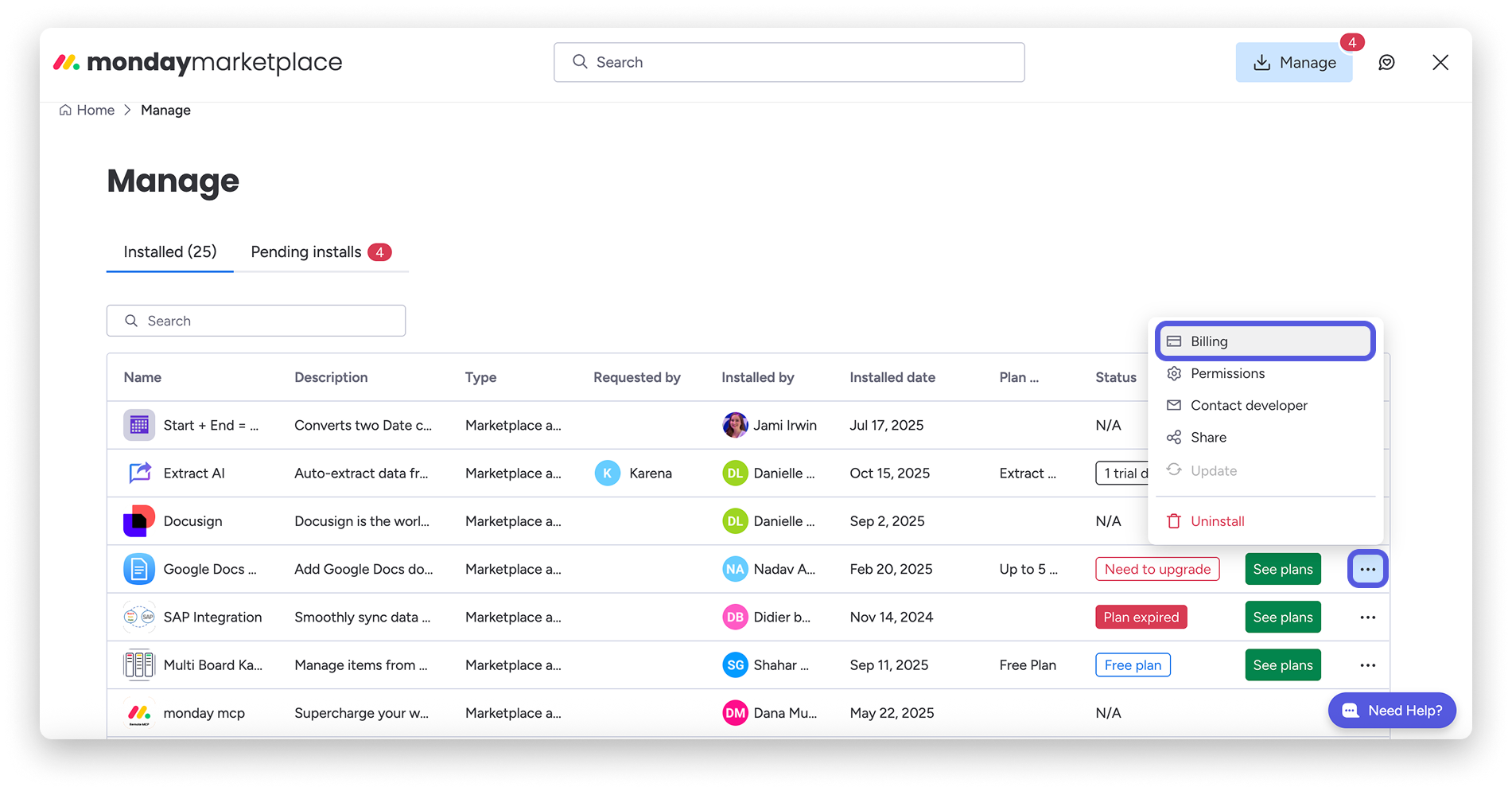Click the Extract AI app name

(x=194, y=473)
